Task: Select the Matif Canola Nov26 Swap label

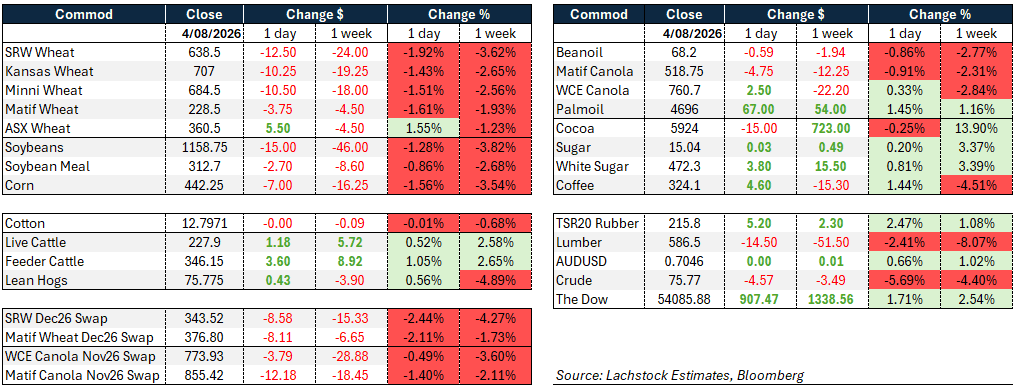Action: tap(82, 376)
